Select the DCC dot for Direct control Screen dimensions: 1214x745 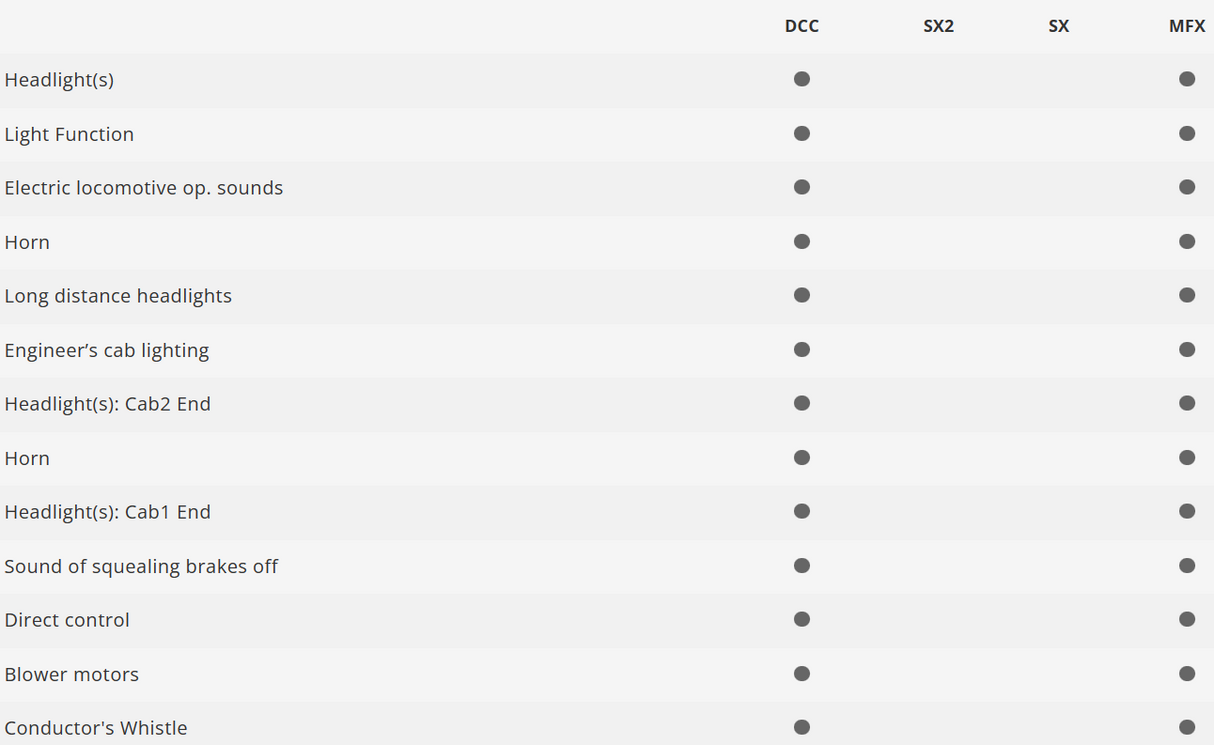pos(802,619)
